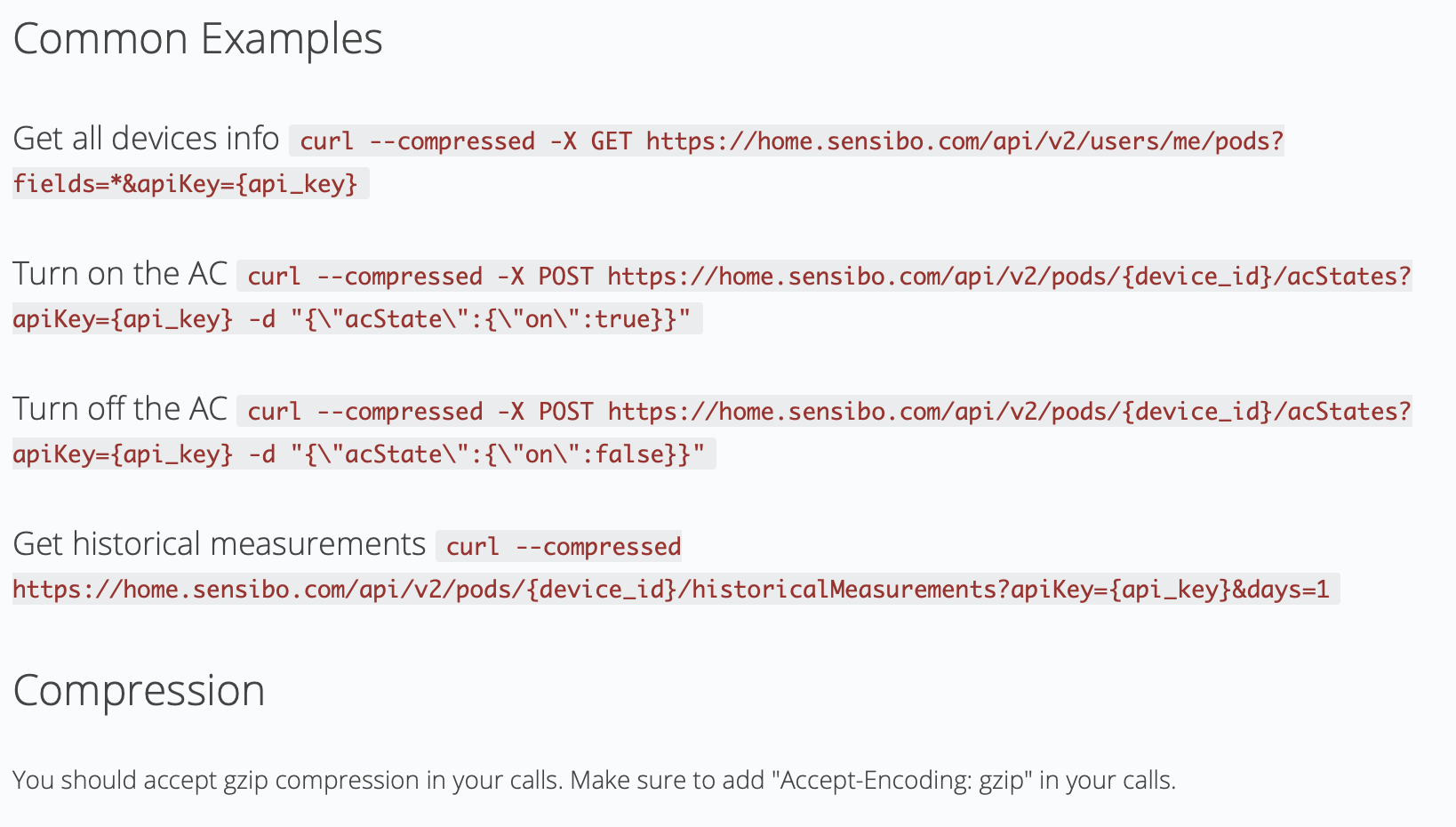1456x827 pixels.
Task: Click the acStates URL in the Turn on command
Action: tap(1009, 277)
